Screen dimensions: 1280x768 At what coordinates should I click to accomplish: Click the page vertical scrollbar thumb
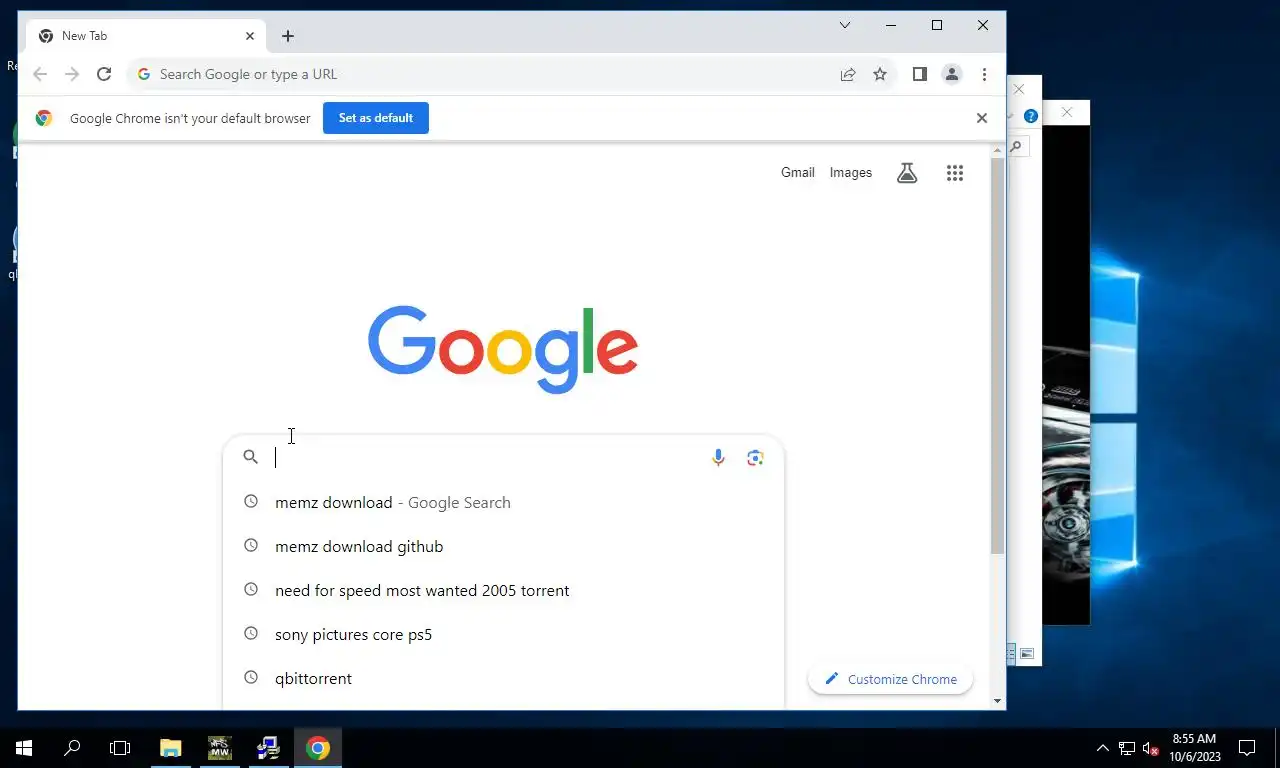click(x=997, y=355)
